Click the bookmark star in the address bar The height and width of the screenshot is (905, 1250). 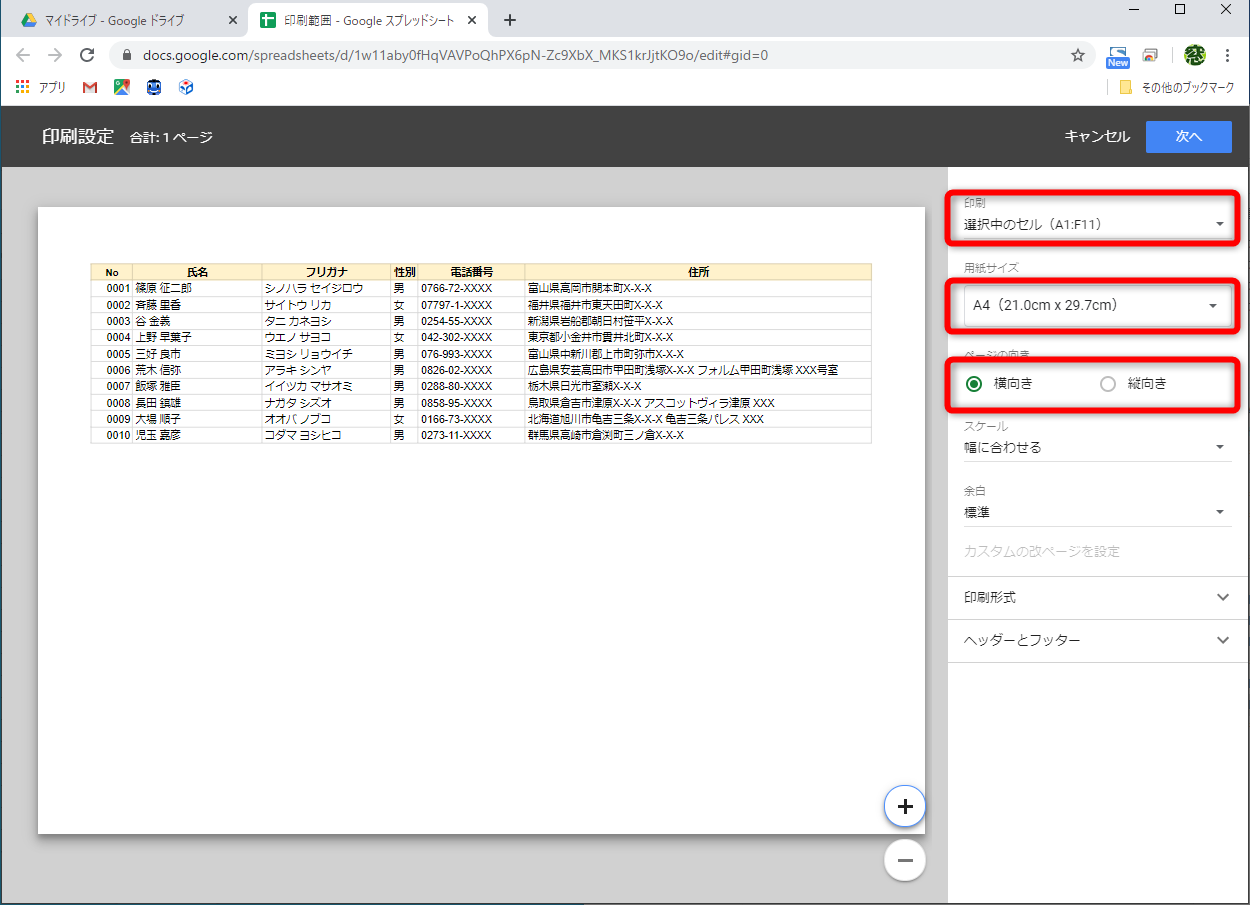coord(1078,55)
